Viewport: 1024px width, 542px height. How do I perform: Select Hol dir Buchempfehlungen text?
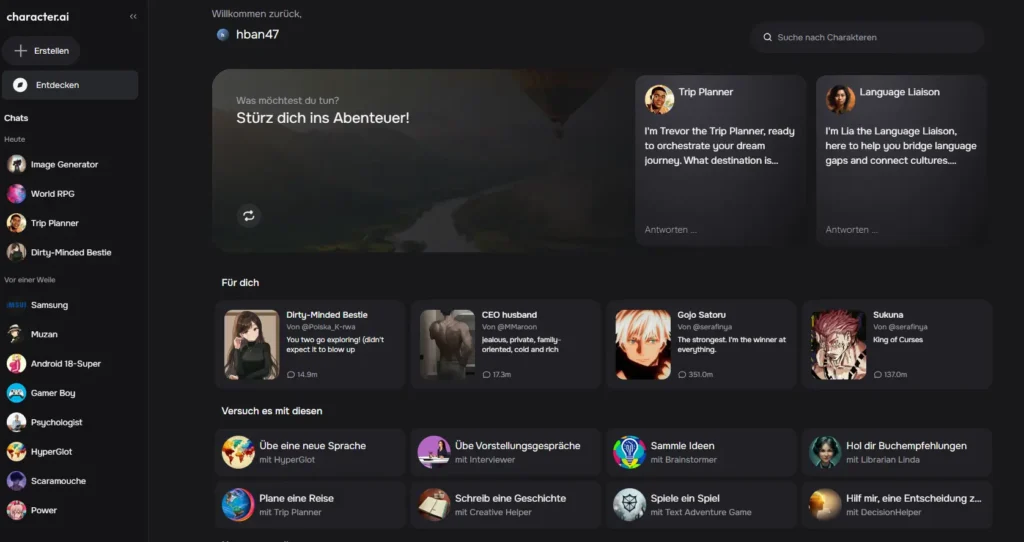pos(906,446)
